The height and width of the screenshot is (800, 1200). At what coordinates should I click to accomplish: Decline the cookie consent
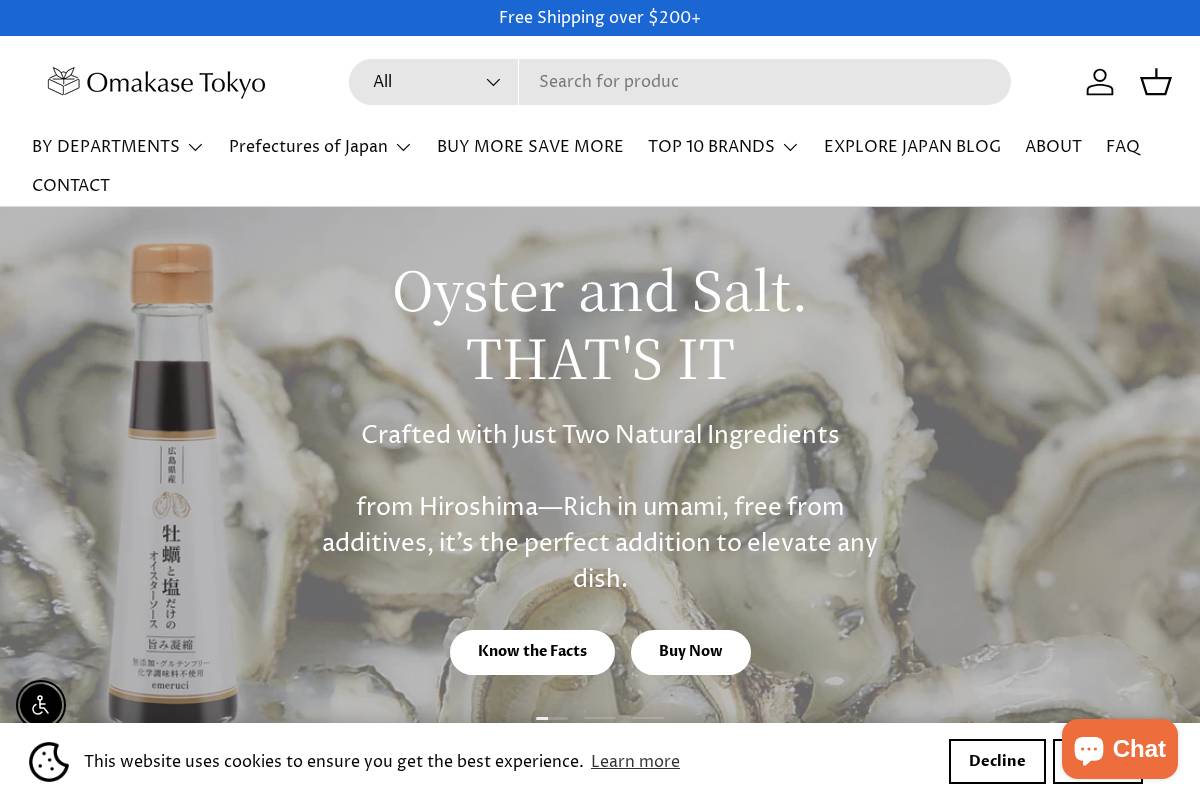tap(997, 761)
